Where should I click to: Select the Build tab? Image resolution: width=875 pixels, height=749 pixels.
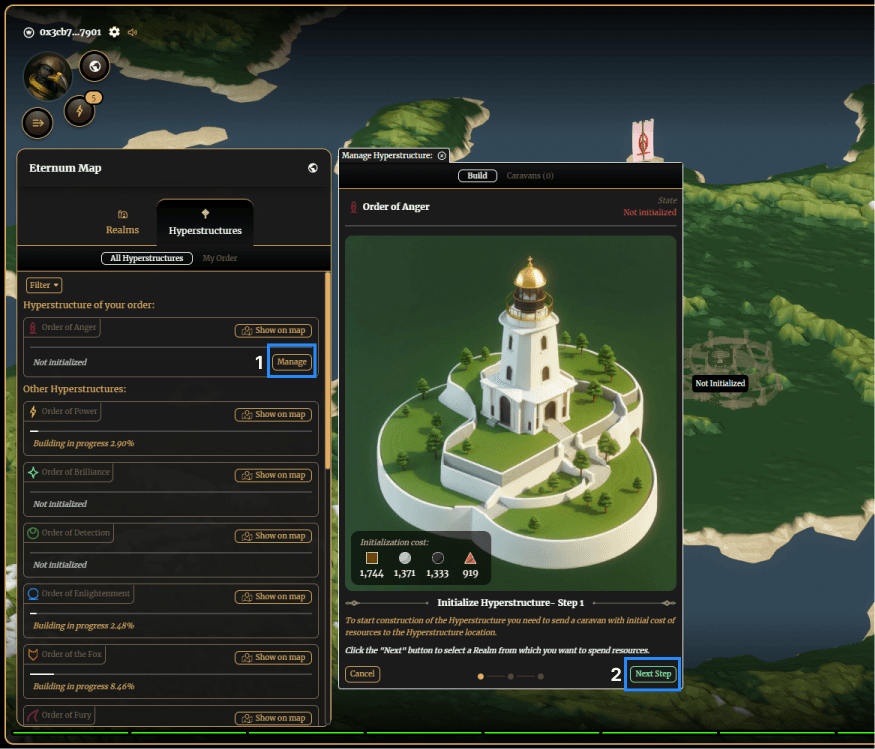(477, 176)
